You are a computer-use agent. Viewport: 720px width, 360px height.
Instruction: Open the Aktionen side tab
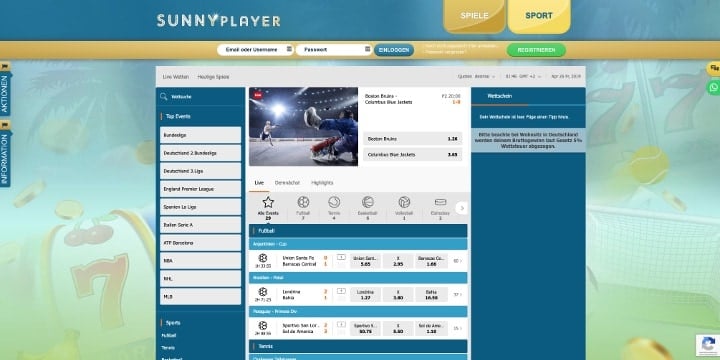pos(5,95)
